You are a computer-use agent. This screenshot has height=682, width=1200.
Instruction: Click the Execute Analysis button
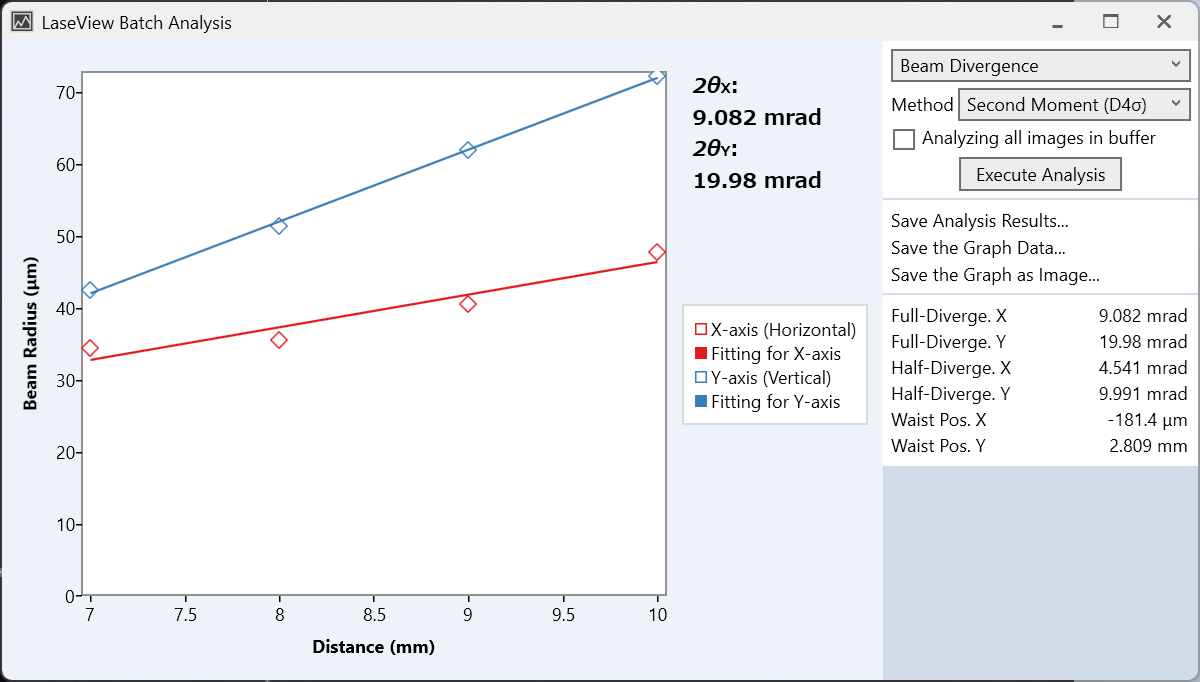click(x=1040, y=175)
